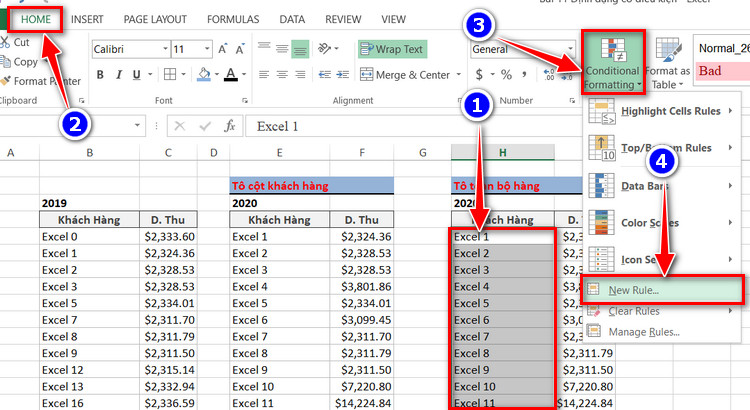Image resolution: width=750 pixels, height=410 pixels.
Task: Go to the FORMULAS tab
Action: tap(233, 20)
